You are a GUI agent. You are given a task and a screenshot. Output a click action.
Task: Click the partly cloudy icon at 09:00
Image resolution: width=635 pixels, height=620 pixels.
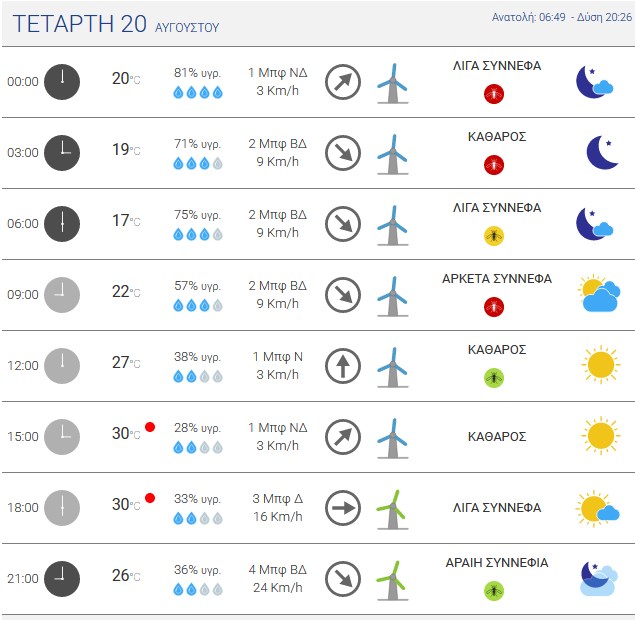599,294
